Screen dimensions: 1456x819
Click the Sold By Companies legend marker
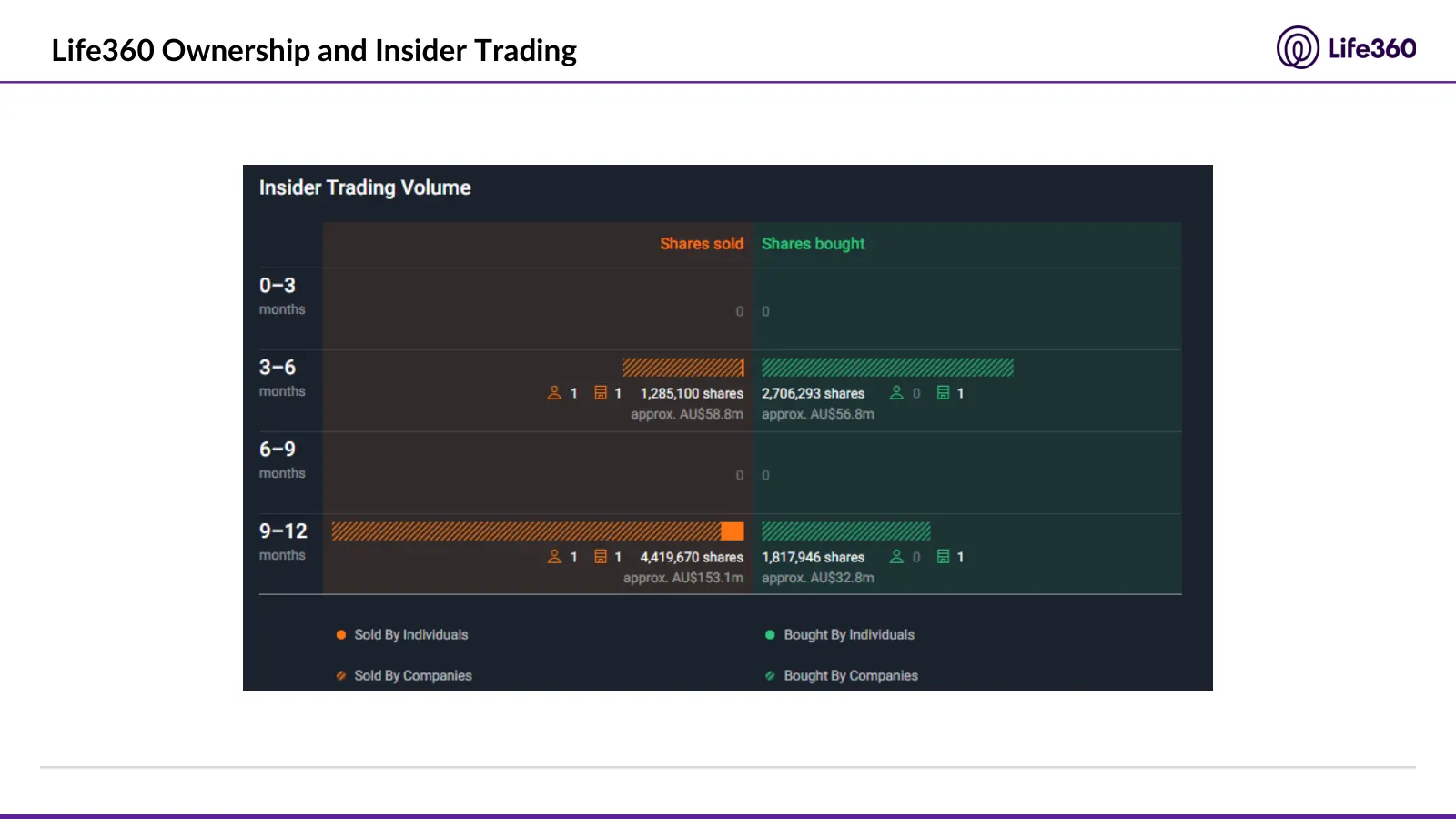click(x=341, y=676)
